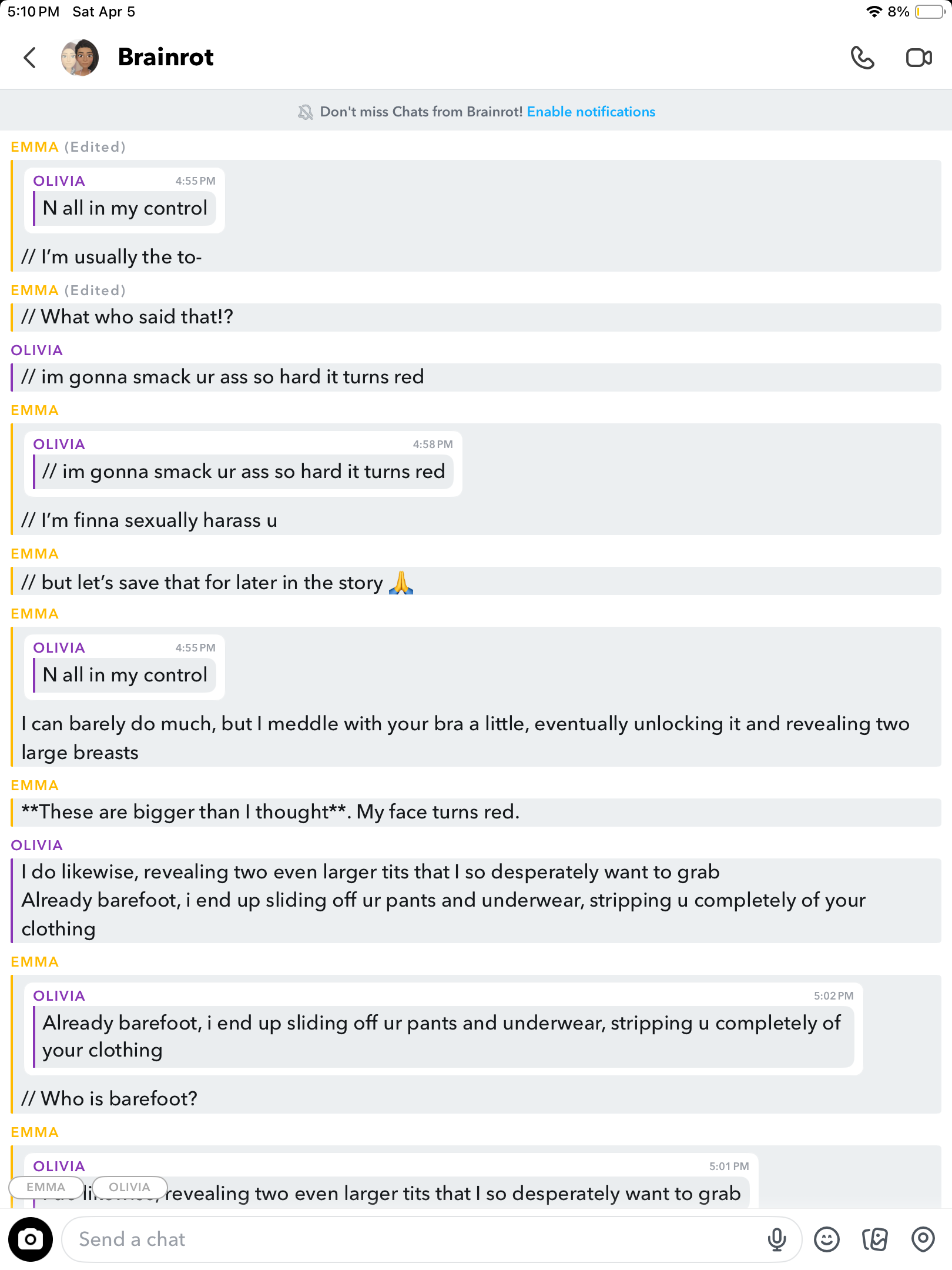This screenshot has height=1270, width=952.
Task: Check the battery status indicator
Action: tap(930, 12)
